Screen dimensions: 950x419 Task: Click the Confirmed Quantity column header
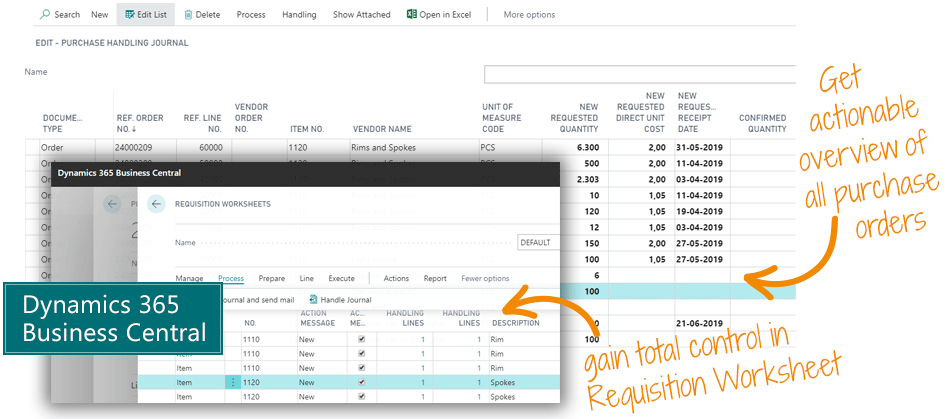pos(762,124)
